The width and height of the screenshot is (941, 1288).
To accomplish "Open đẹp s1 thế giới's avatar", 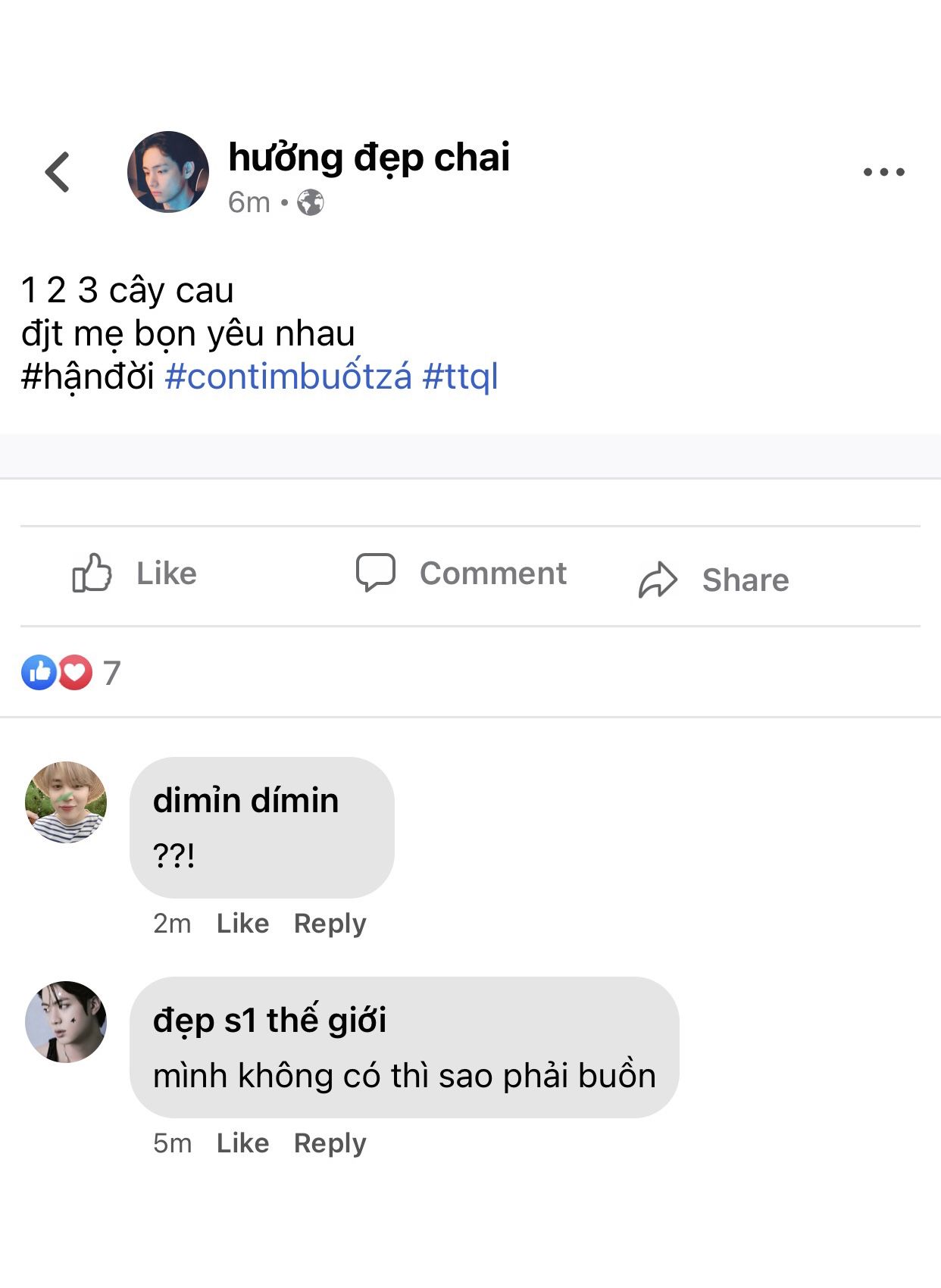I will 66,1022.
